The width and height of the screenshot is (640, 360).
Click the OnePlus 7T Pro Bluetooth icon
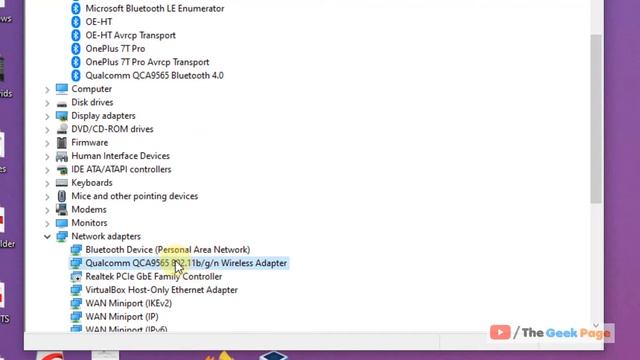click(76, 49)
